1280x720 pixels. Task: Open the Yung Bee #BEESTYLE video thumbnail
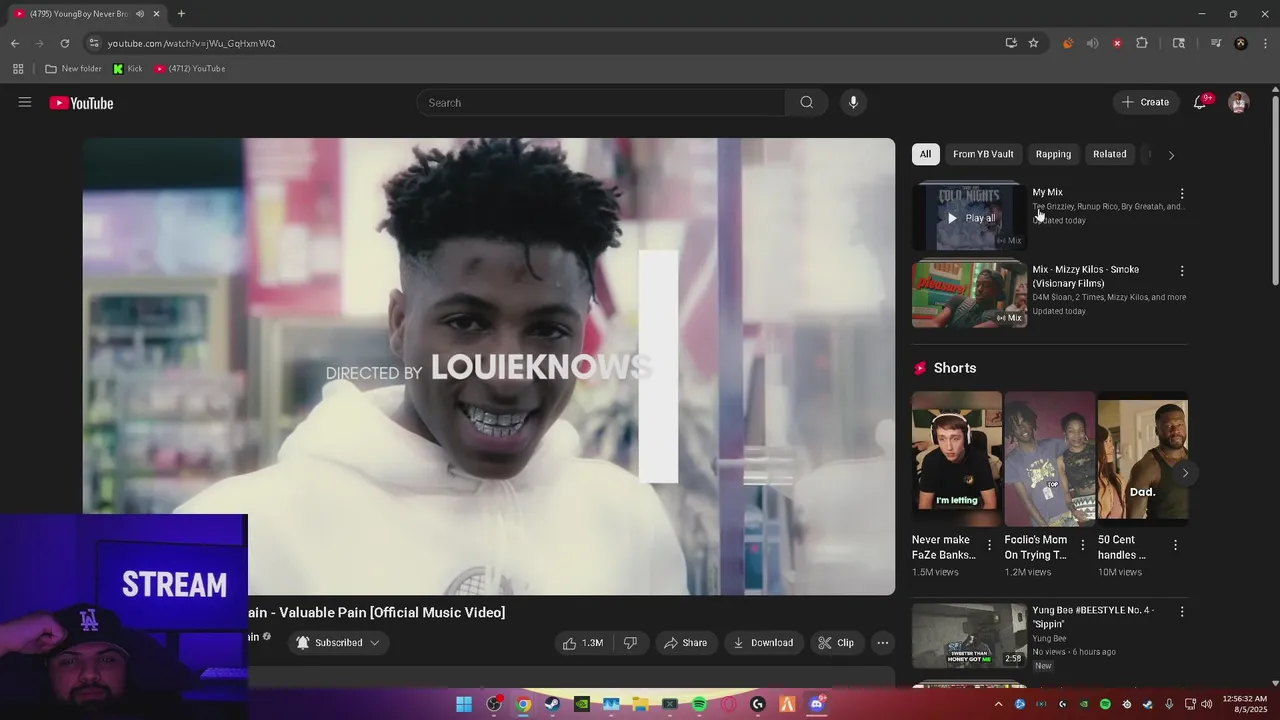970,635
